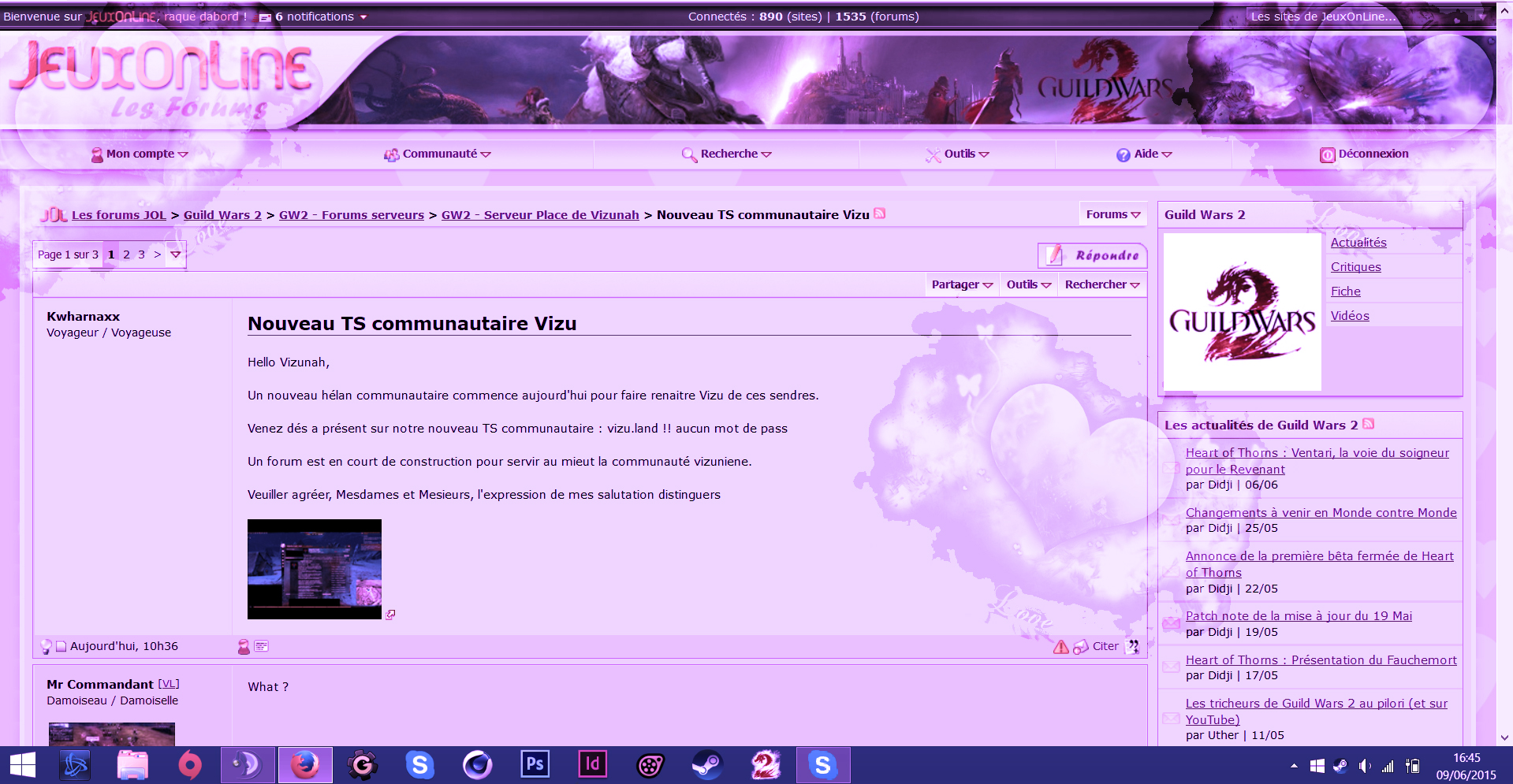The height and width of the screenshot is (784, 1513).
Task: Click the lightbulb status icon on first post
Action: click(46, 647)
